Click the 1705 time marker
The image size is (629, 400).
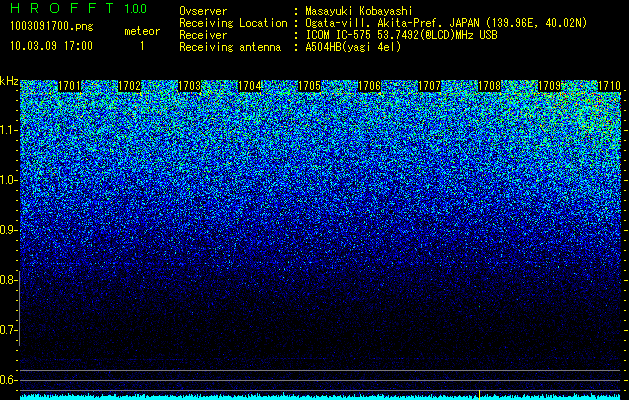(309, 86)
